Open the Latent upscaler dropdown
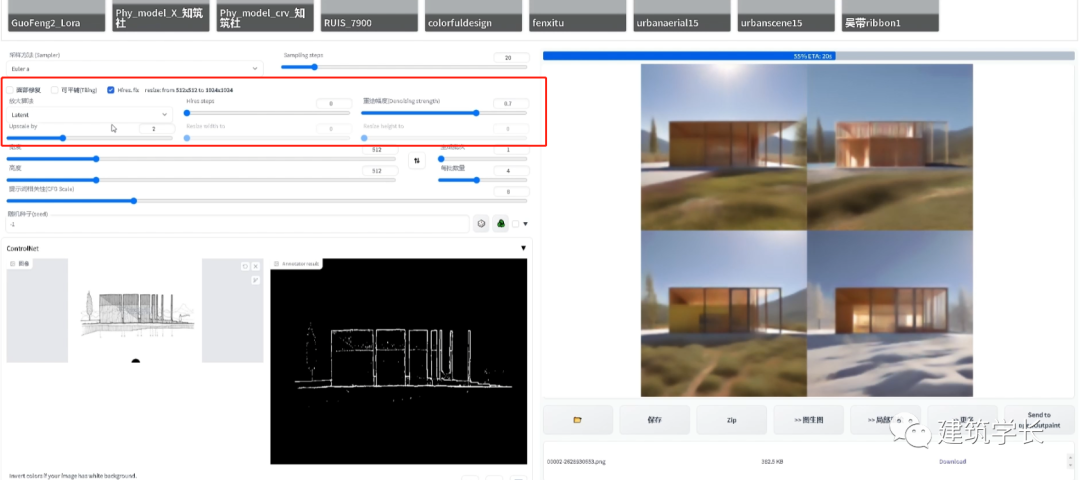The image size is (1080, 480). (x=90, y=115)
